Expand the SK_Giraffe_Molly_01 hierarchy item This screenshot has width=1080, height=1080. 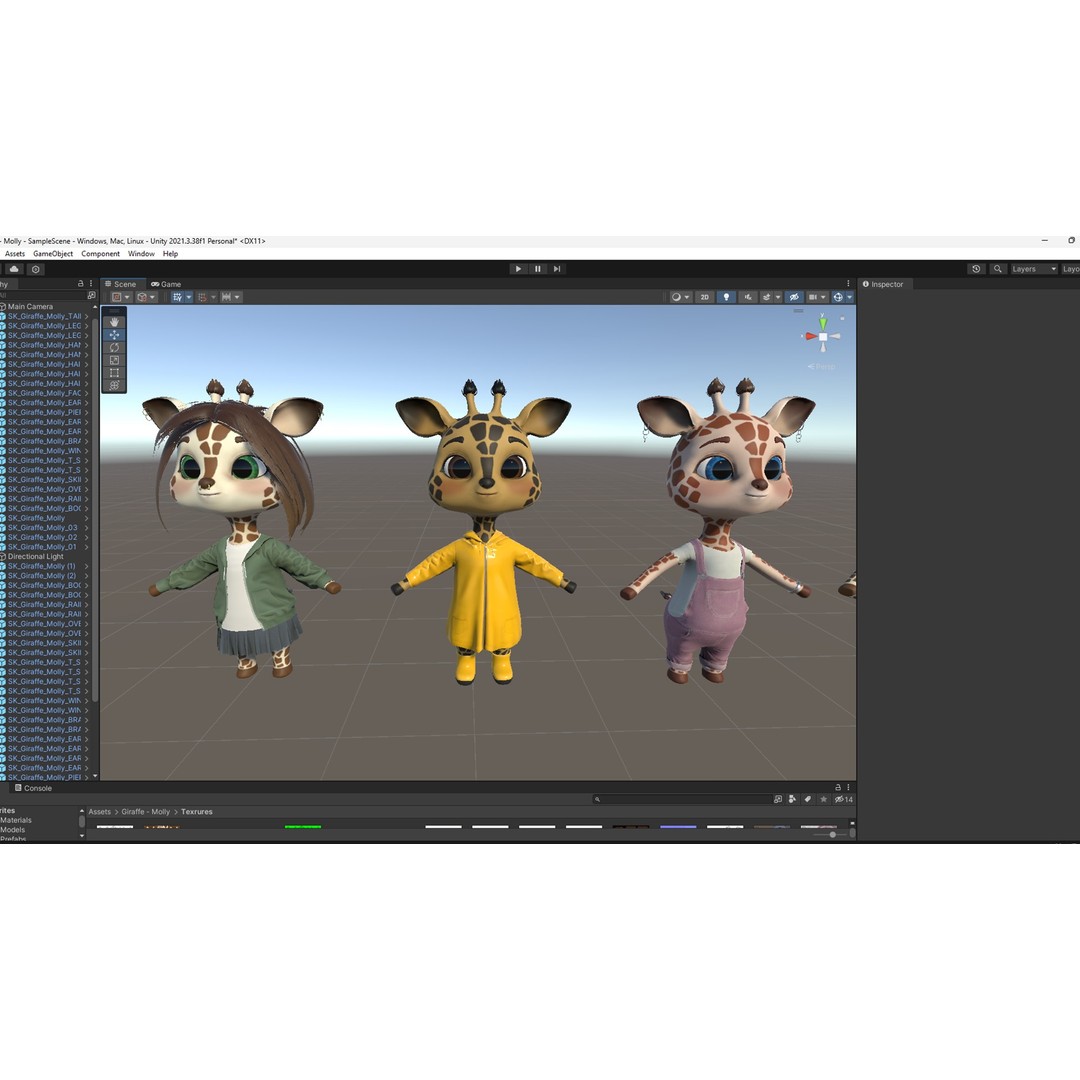pyautogui.click(x=88, y=546)
